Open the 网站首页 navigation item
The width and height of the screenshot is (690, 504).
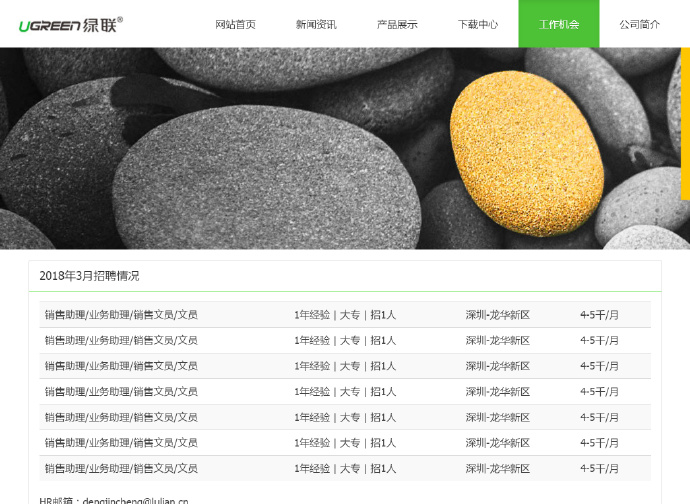235,24
